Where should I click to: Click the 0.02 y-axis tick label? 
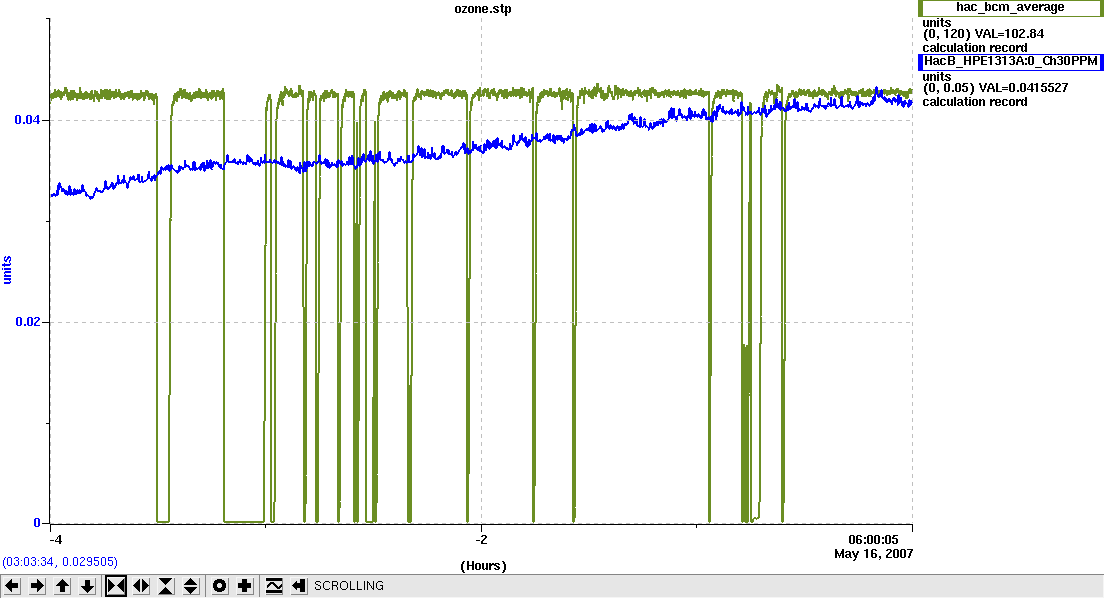(27, 323)
